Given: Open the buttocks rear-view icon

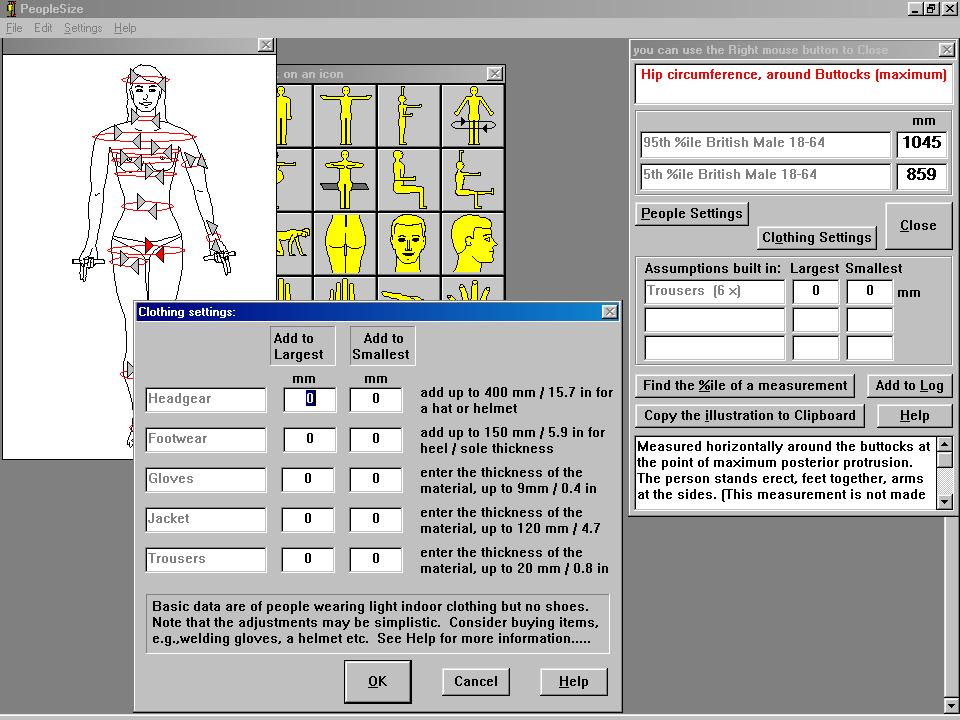Looking at the screenshot, I should pyautogui.click(x=346, y=244).
